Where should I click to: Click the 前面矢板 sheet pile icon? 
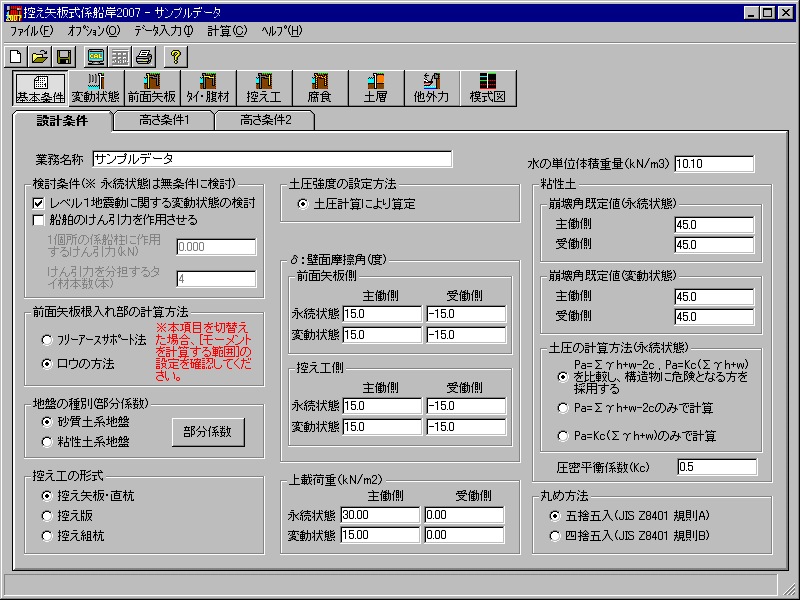click(x=150, y=87)
